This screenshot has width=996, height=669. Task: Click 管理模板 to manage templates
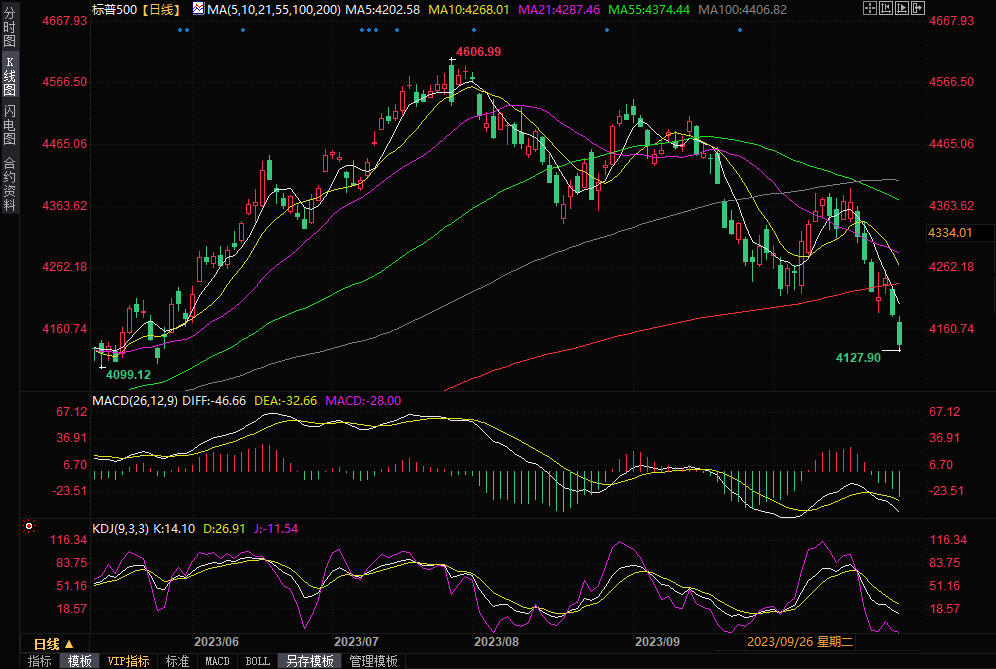point(373,661)
